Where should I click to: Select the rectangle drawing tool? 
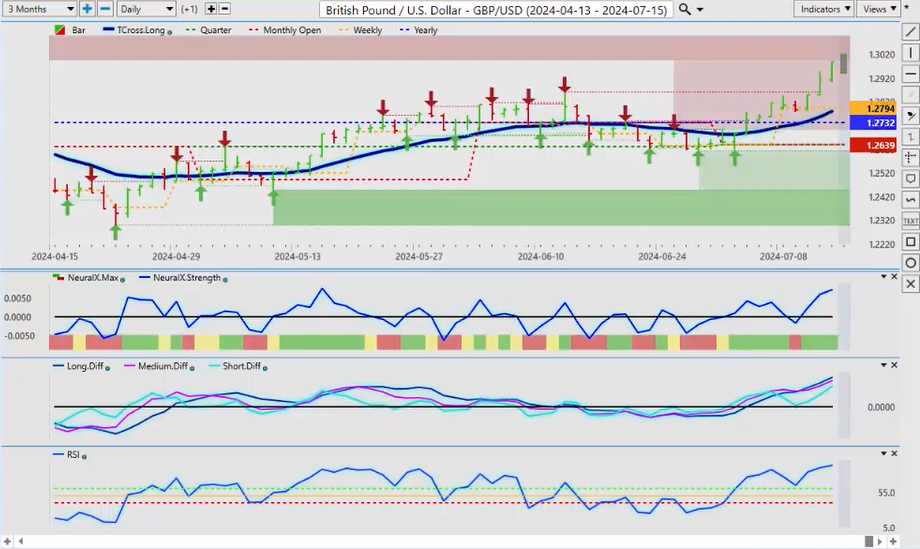911,242
